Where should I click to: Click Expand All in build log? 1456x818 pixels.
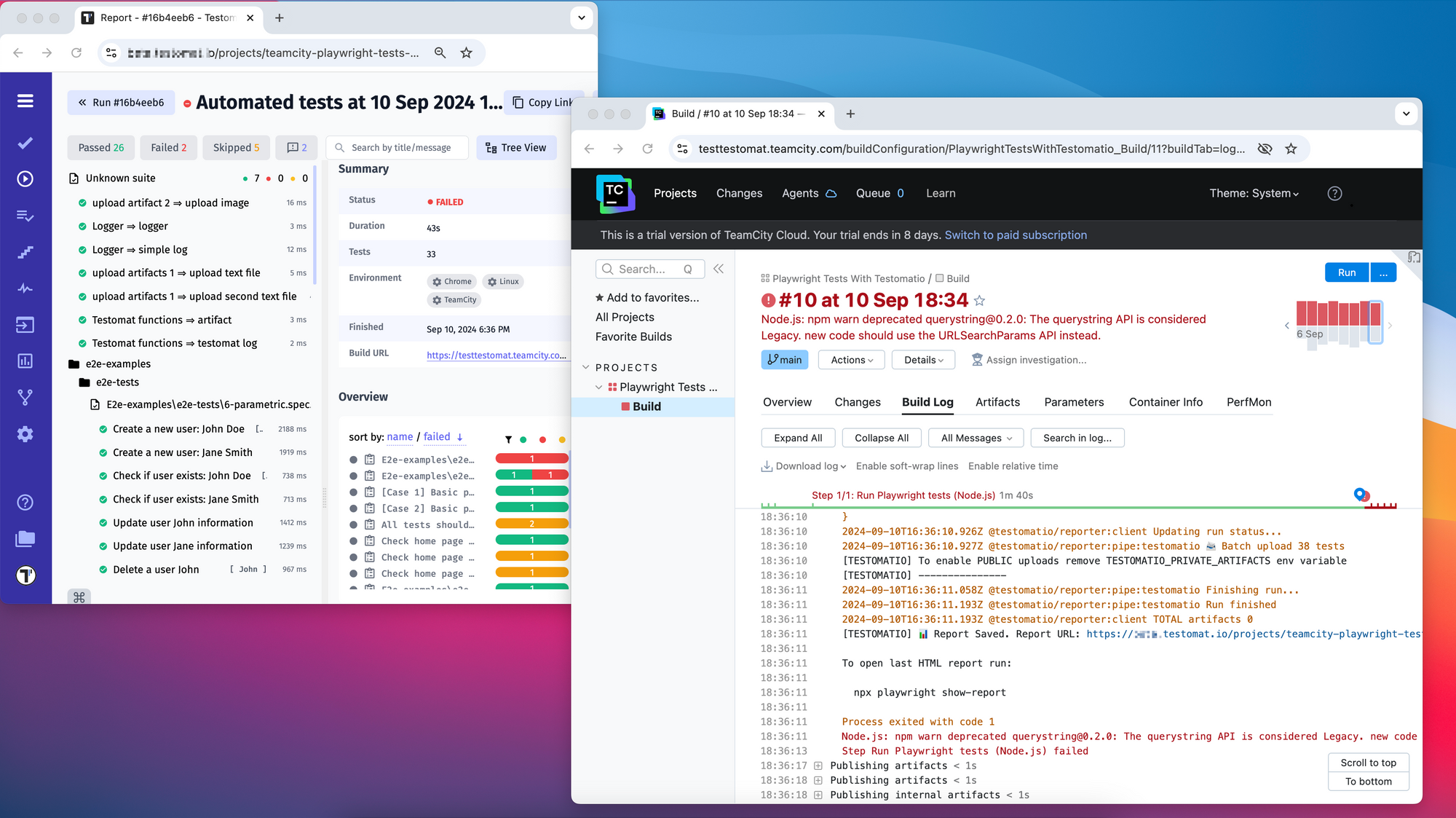point(798,438)
